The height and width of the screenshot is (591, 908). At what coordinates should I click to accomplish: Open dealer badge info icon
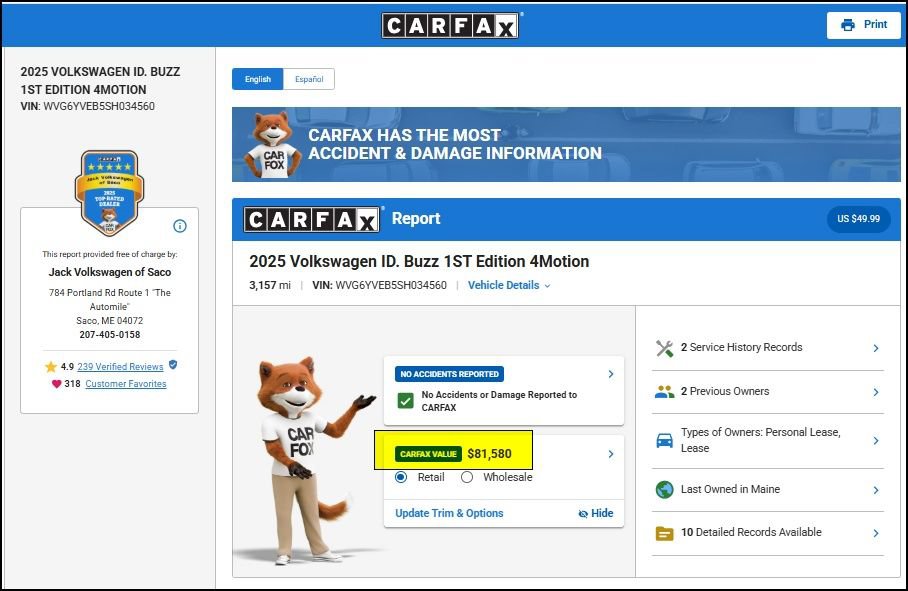180,226
